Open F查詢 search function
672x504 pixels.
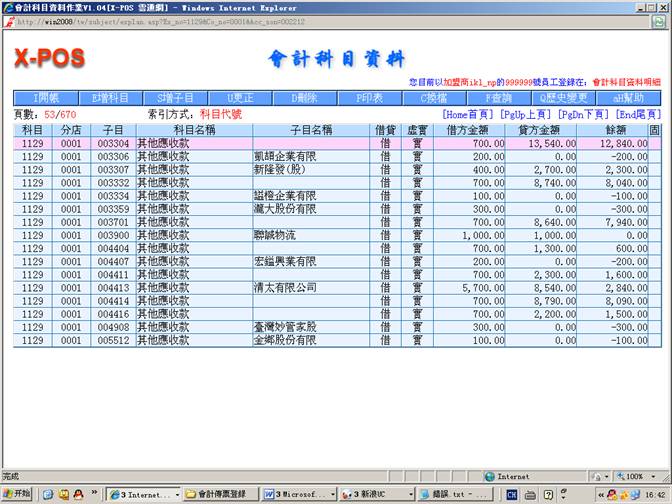[498, 98]
